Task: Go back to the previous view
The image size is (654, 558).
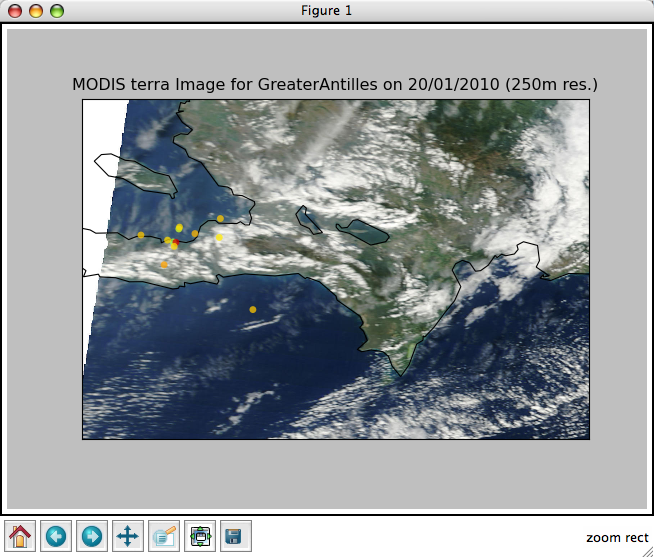Action: pyautogui.click(x=56, y=536)
